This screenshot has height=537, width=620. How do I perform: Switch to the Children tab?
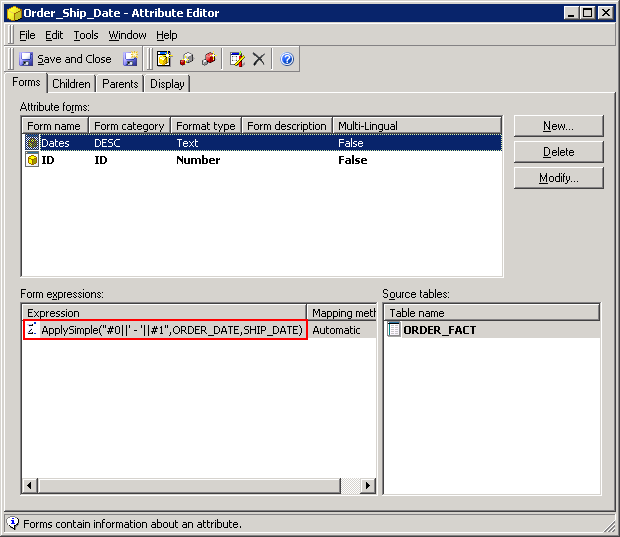[x=72, y=84]
